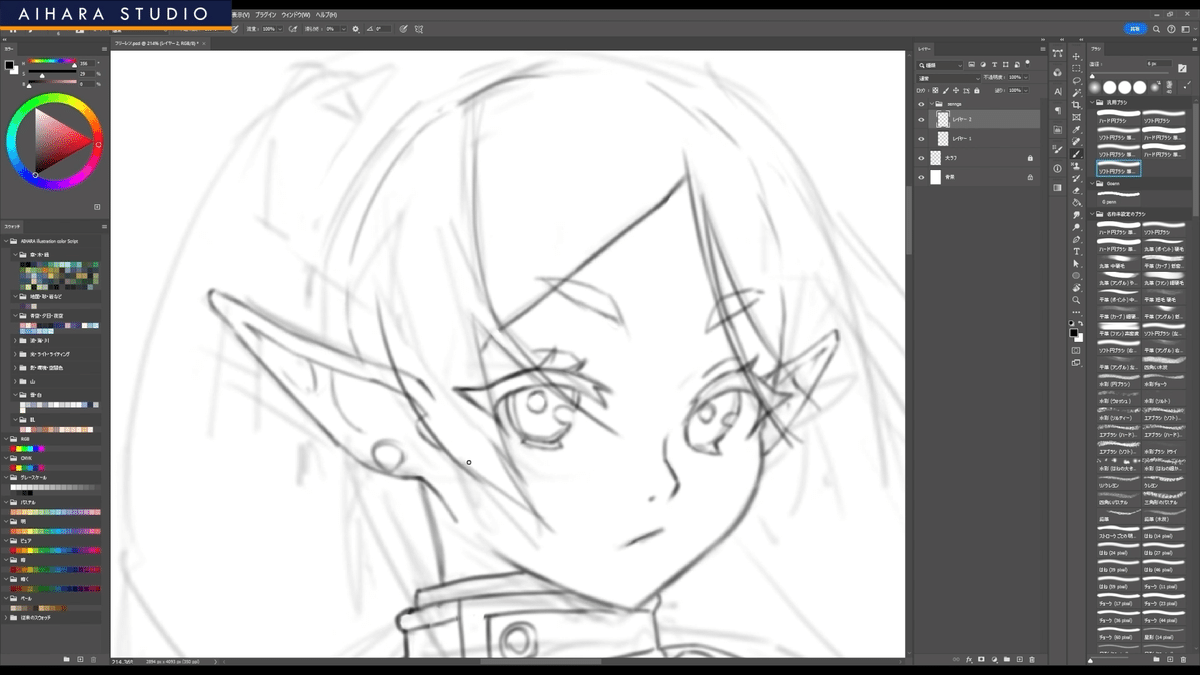The image size is (1200, 675).
Task: Click the blue 共有 share button
Action: click(x=1135, y=29)
